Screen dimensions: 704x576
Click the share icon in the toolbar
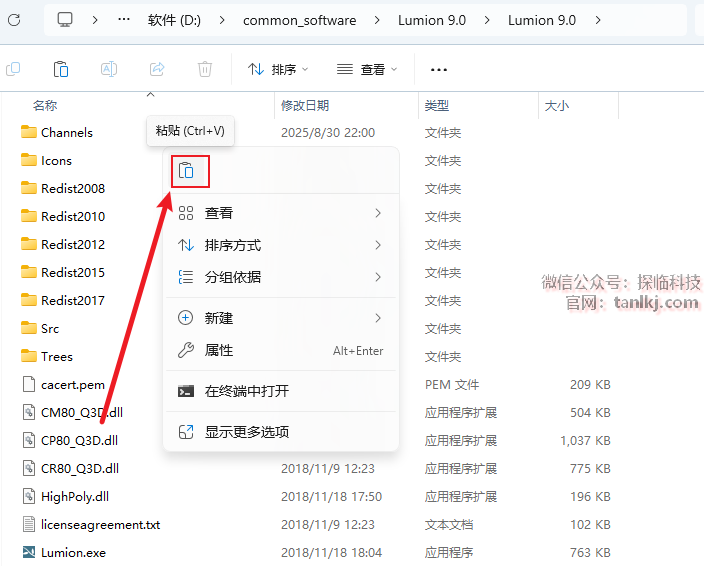coord(157,69)
